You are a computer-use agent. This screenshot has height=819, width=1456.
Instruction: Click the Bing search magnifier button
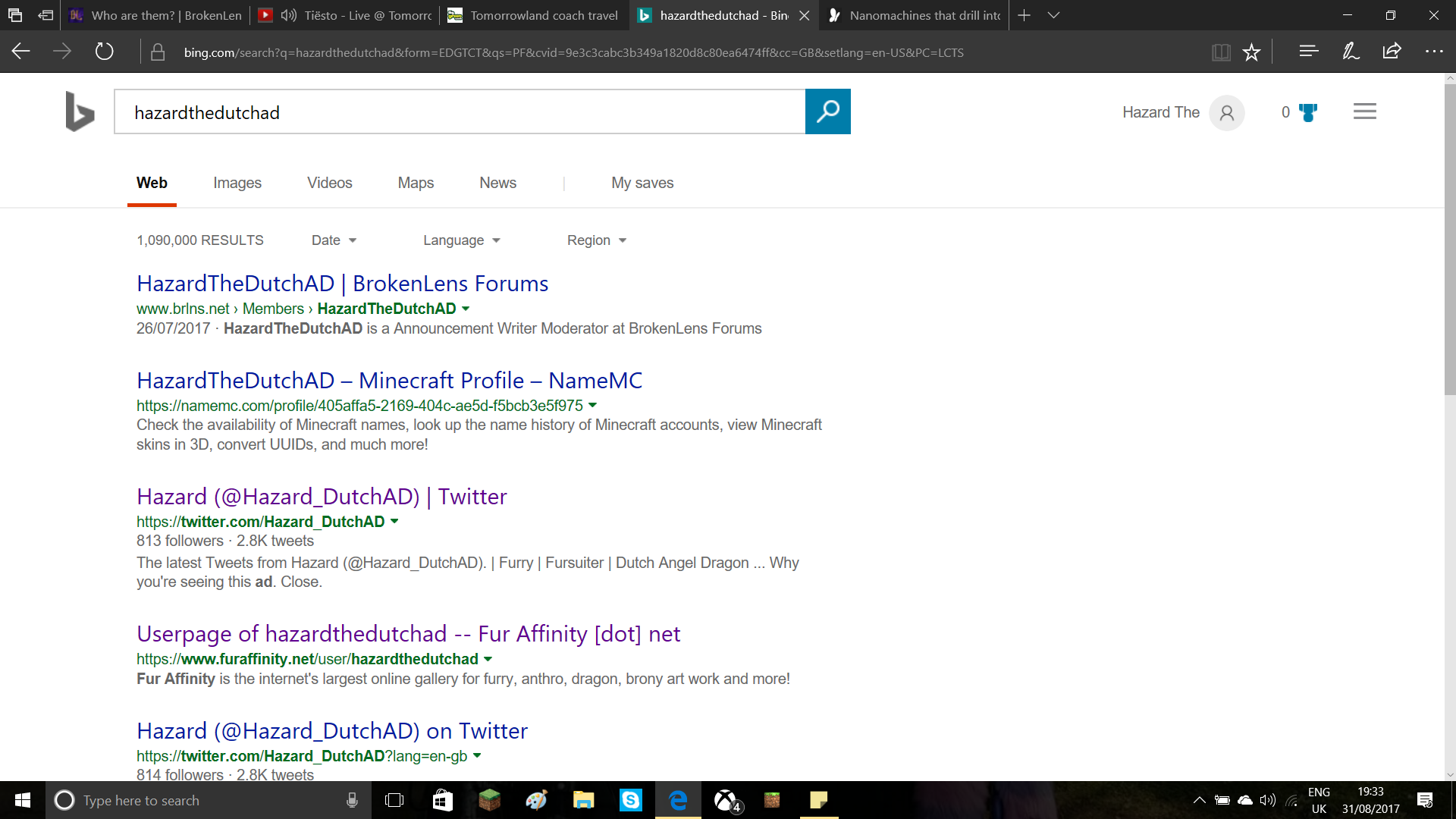point(827,111)
